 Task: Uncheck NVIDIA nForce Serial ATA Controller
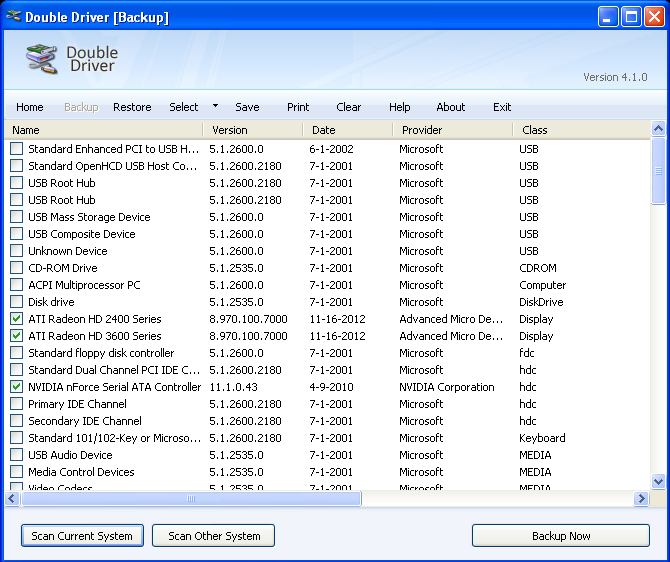[16, 387]
